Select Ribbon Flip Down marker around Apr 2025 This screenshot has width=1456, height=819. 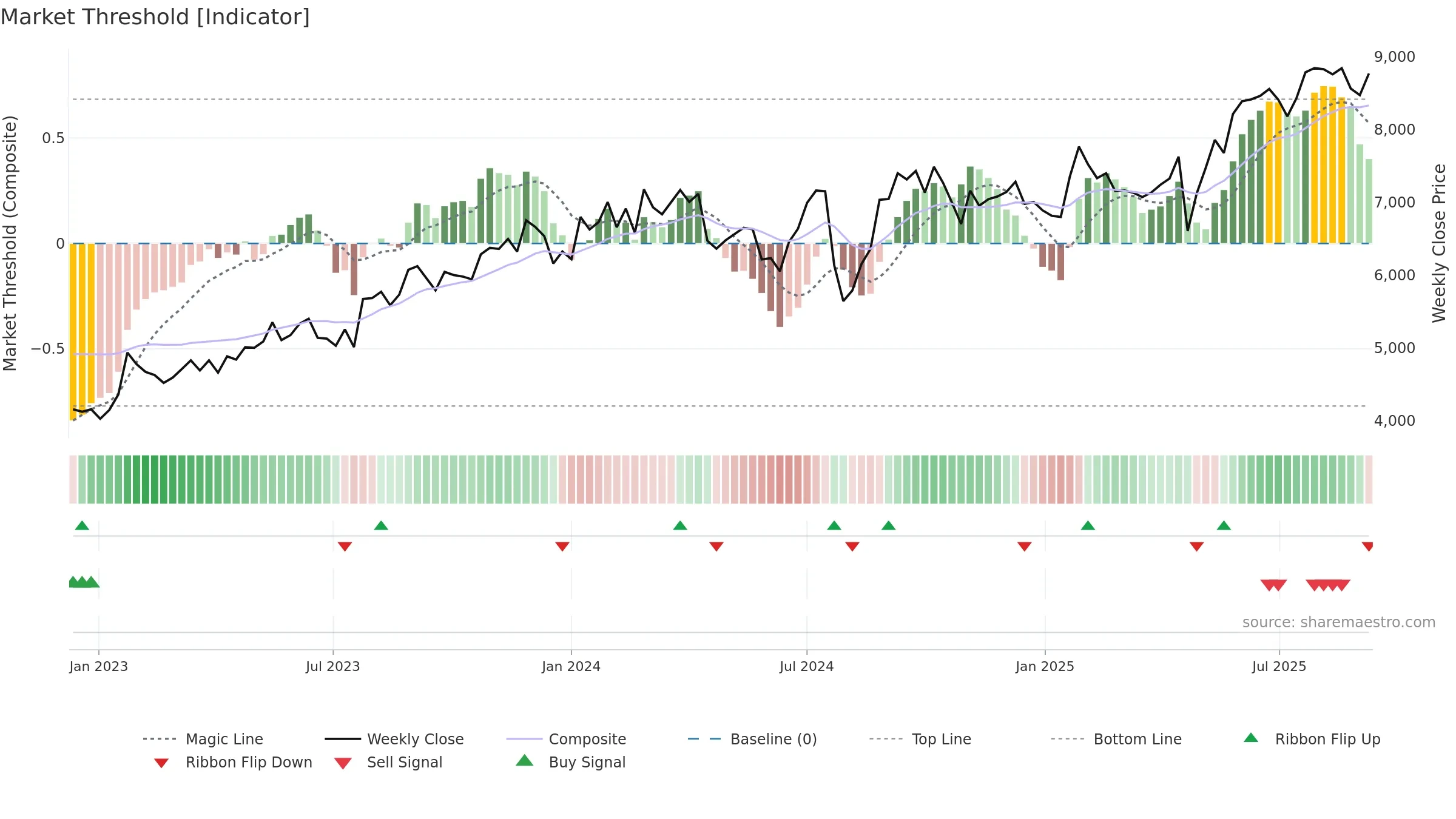click(1197, 547)
